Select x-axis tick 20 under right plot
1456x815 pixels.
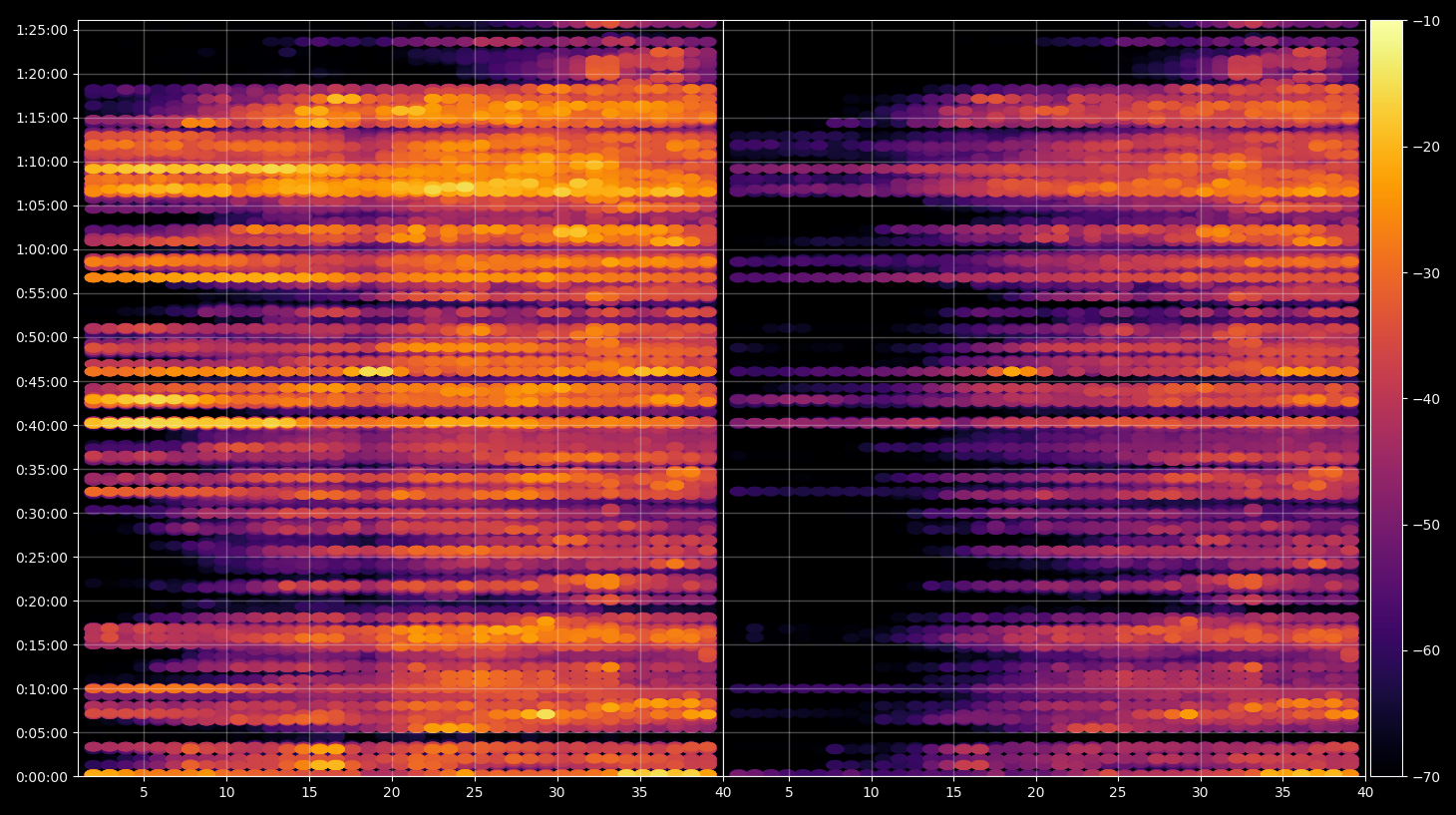point(1036,793)
